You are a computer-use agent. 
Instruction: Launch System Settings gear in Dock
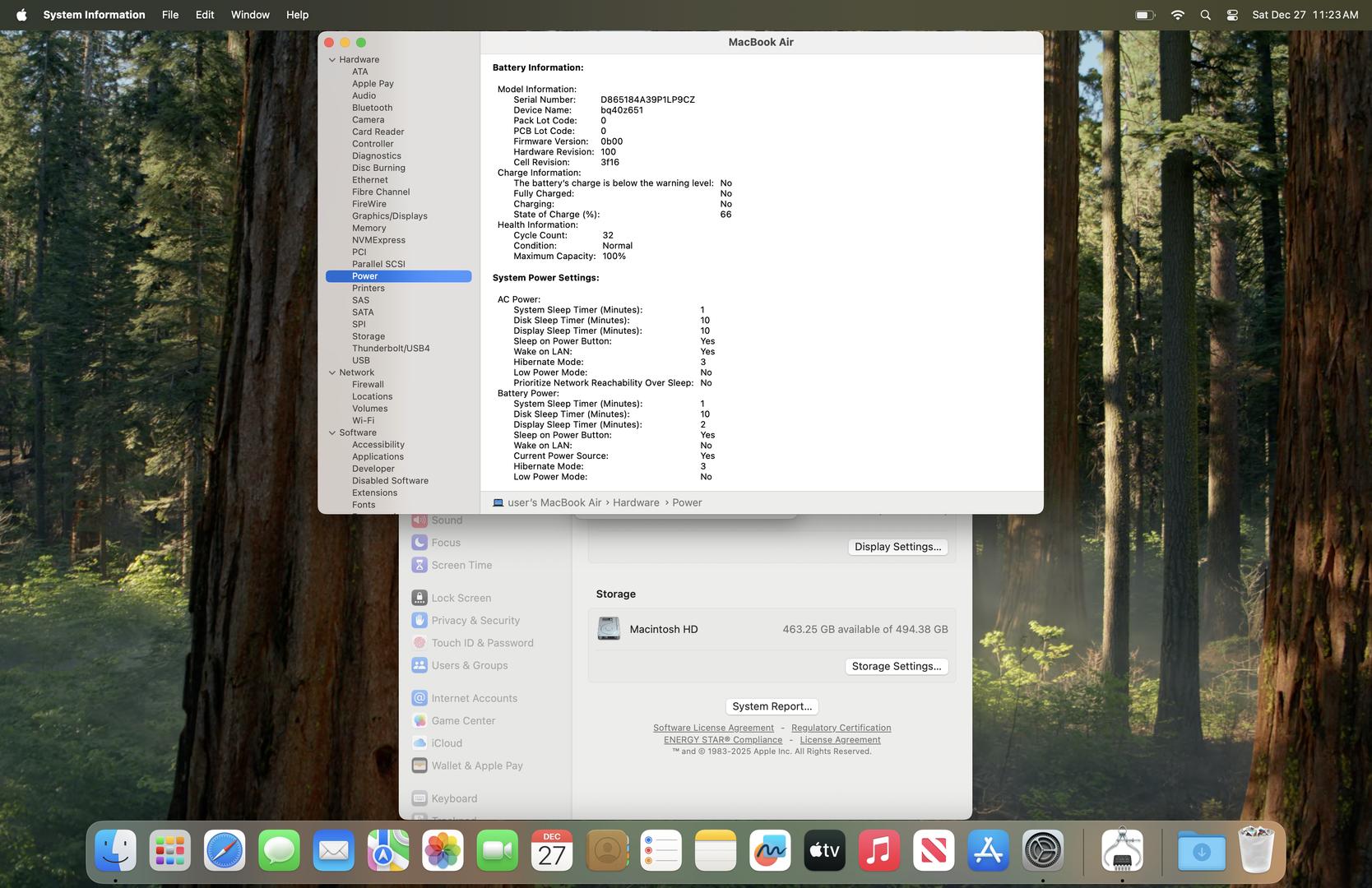pos(1042,851)
